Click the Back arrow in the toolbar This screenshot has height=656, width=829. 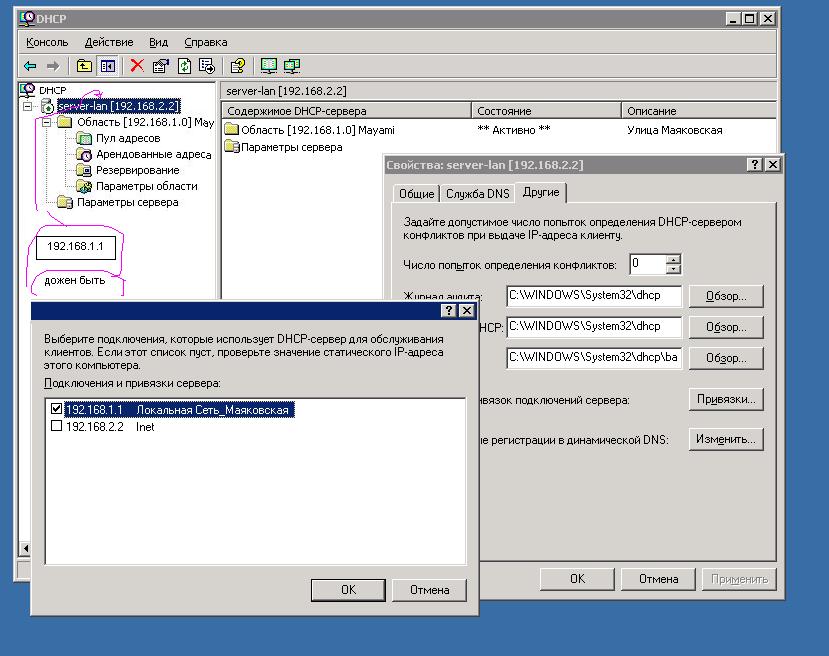(30, 66)
